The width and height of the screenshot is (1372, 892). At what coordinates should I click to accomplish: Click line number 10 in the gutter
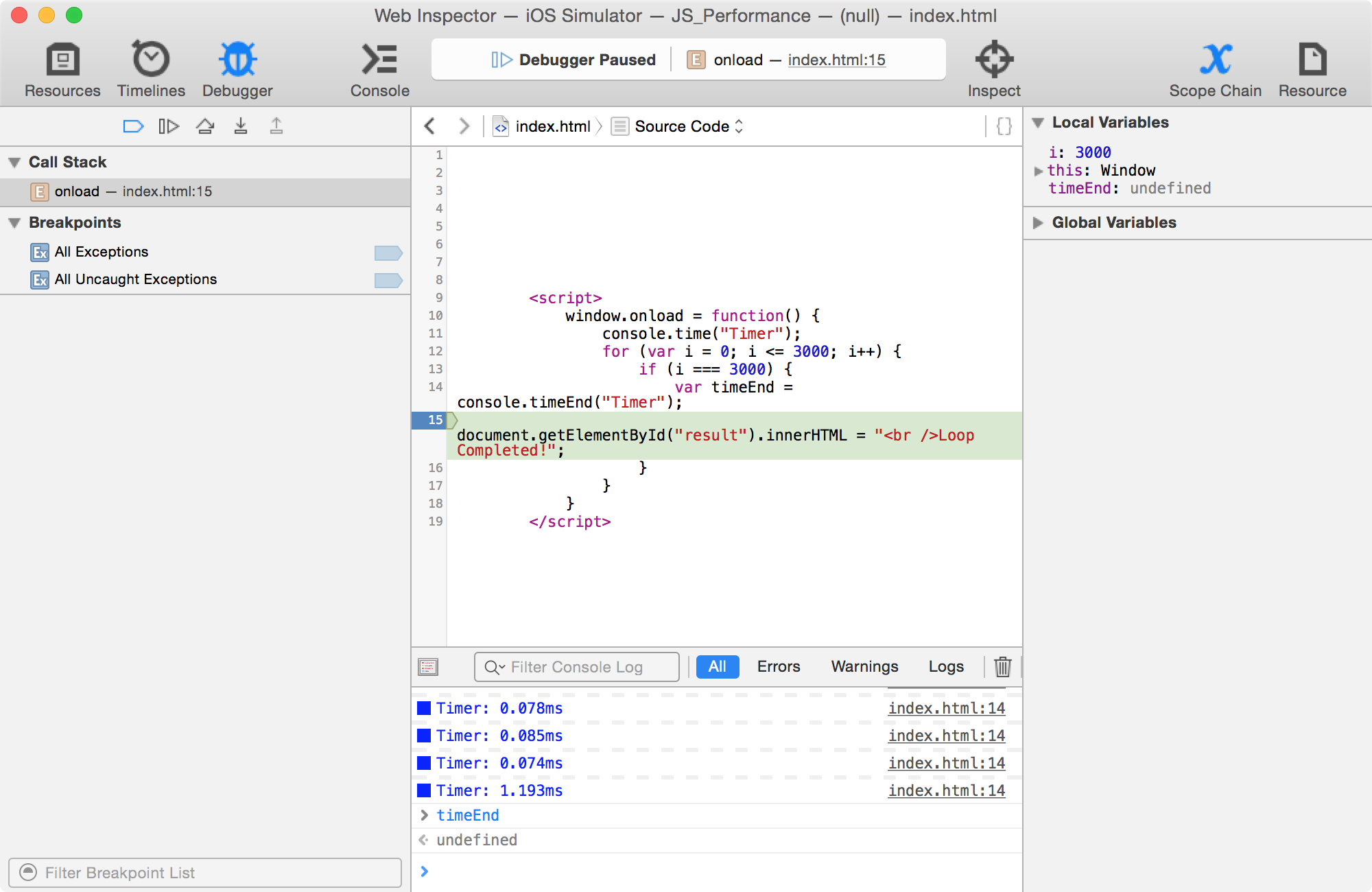[436, 316]
